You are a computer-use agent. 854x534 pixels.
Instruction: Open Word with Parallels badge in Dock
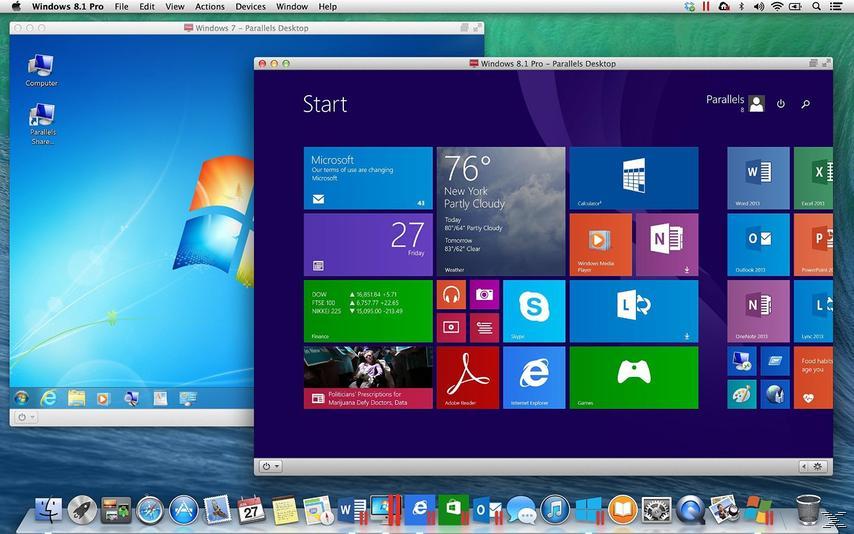pos(352,510)
